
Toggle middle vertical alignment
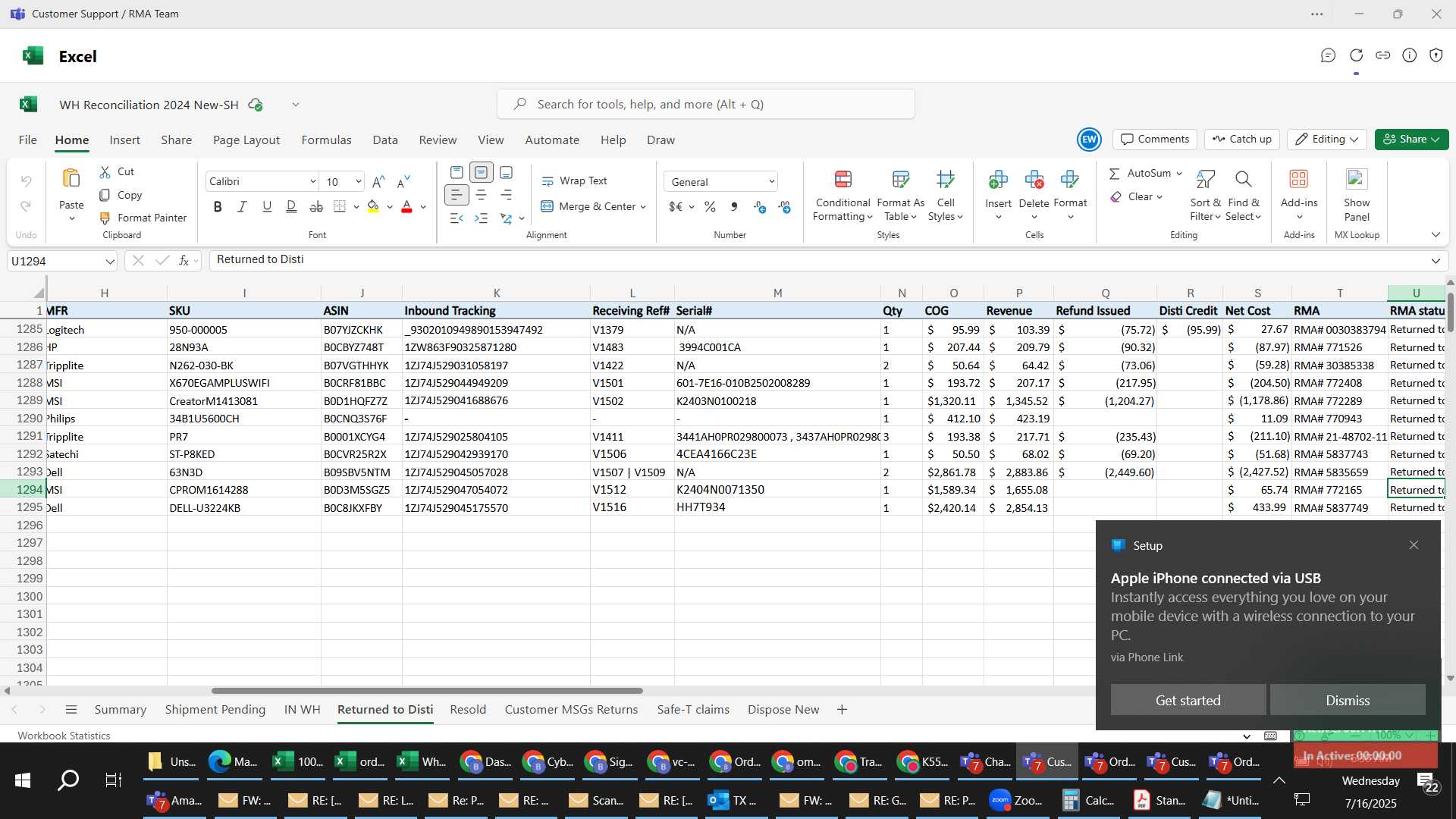click(x=481, y=172)
